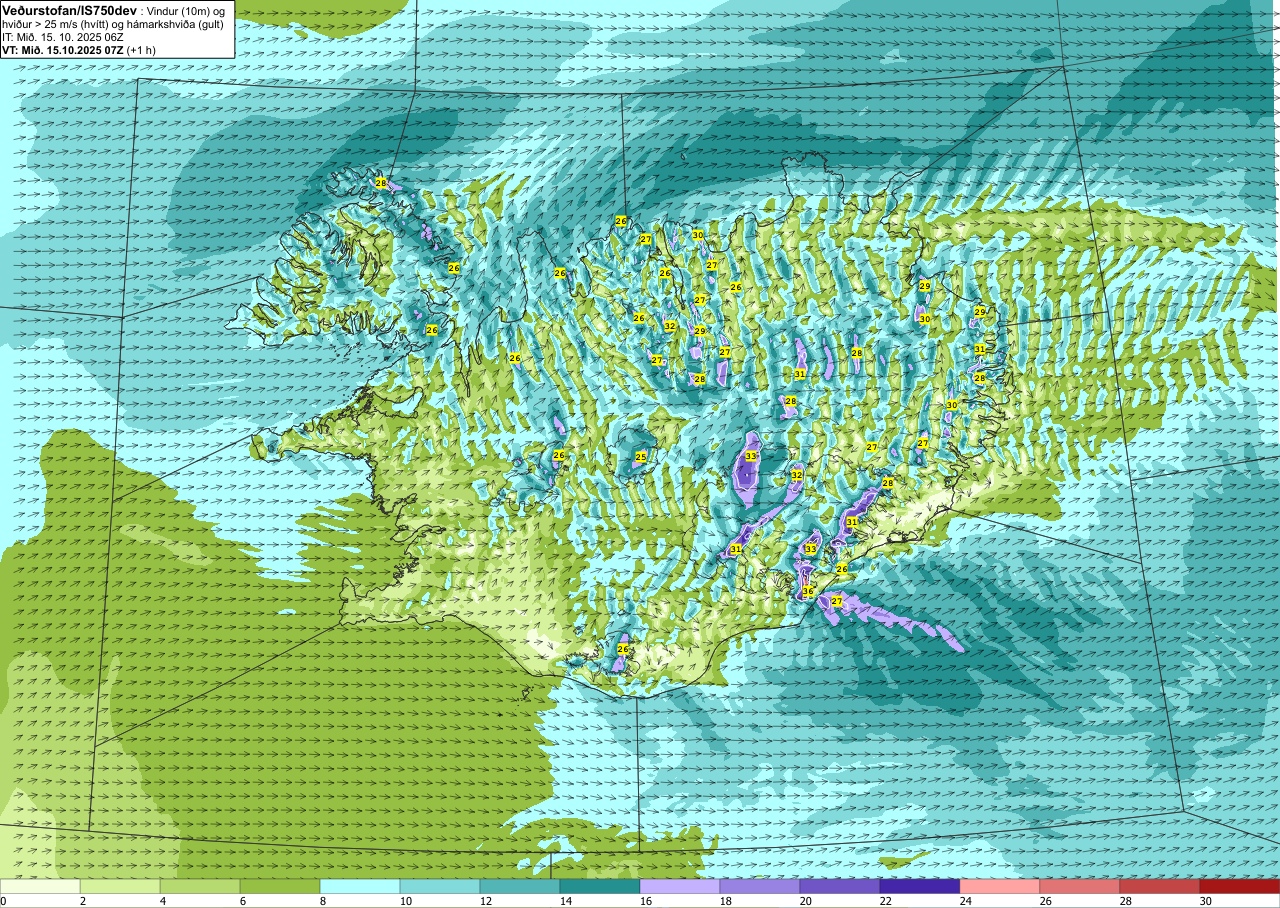
Task: Pick the 20–22 m/s violet legend swatch
Action: [840, 886]
